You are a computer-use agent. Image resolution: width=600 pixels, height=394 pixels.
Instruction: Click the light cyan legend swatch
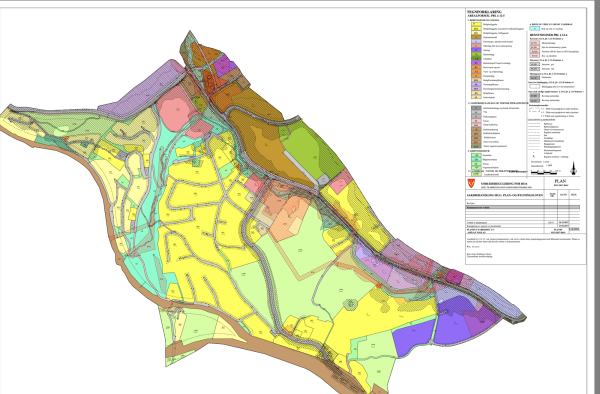[534, 29]
